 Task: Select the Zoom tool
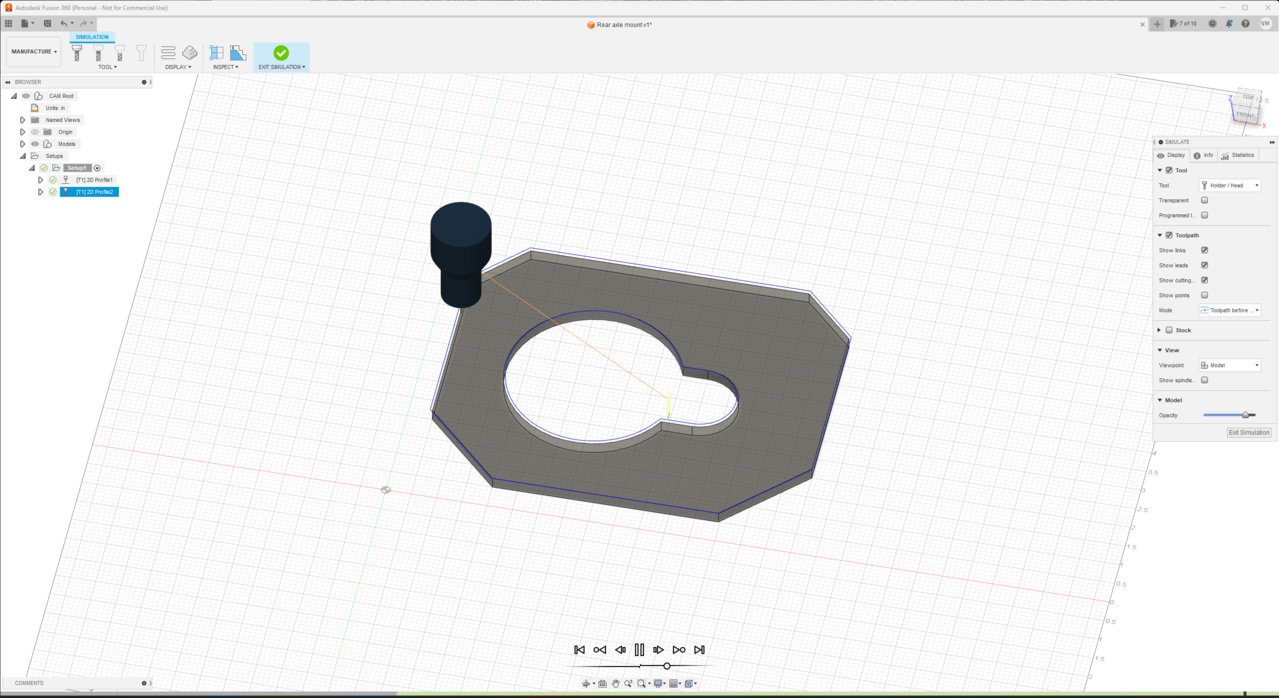click(x=628, y=684)
